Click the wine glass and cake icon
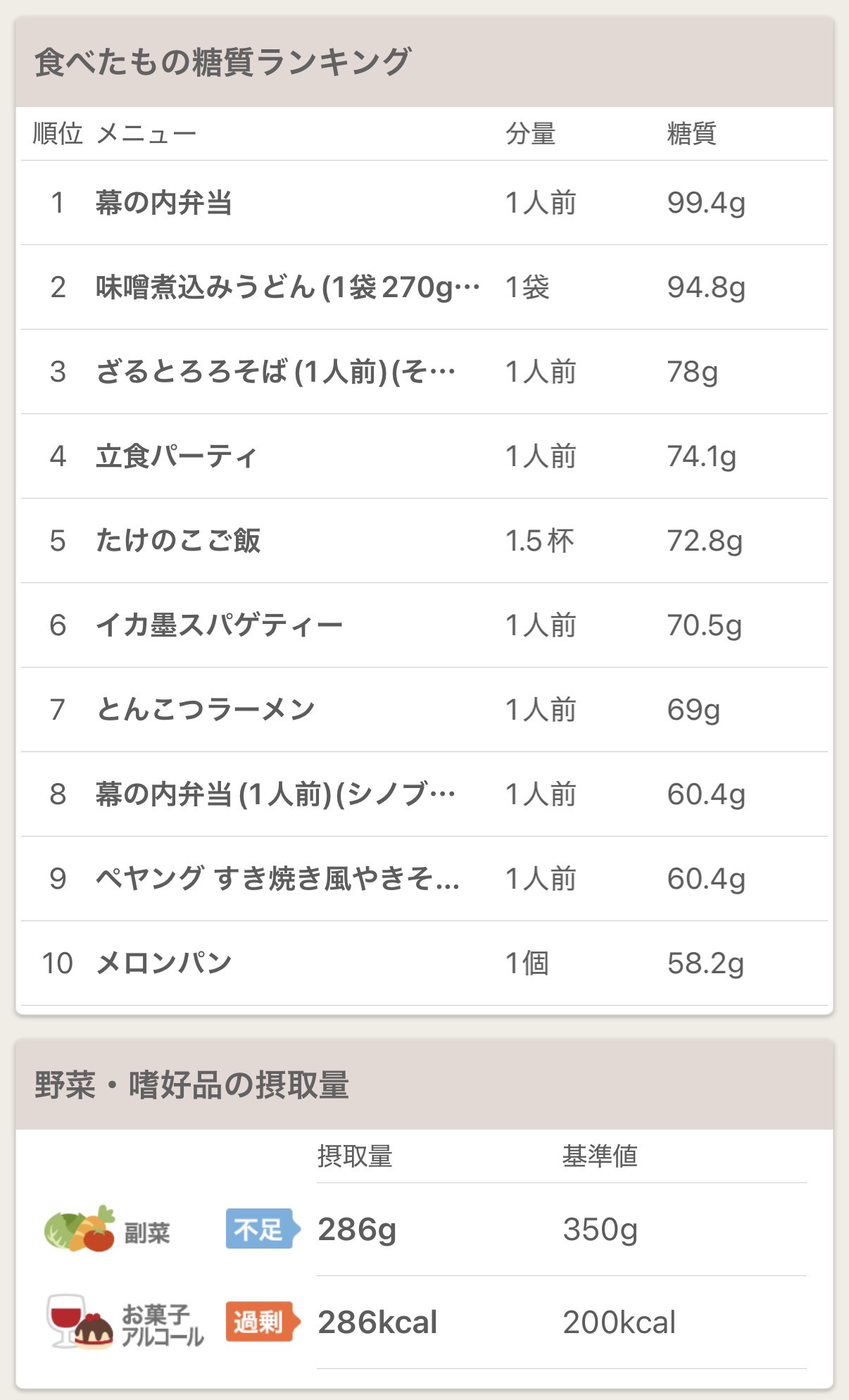Image resolution: width=849 pixels, height=1400 pixels. coord(79,1321)
